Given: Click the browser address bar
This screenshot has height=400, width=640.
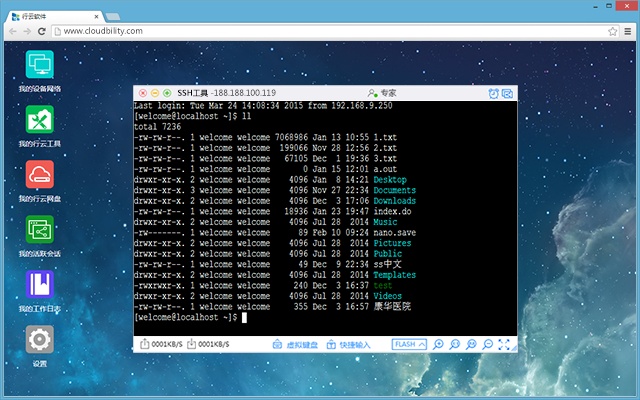Looking at the screenshot, I should pos(330,31).
